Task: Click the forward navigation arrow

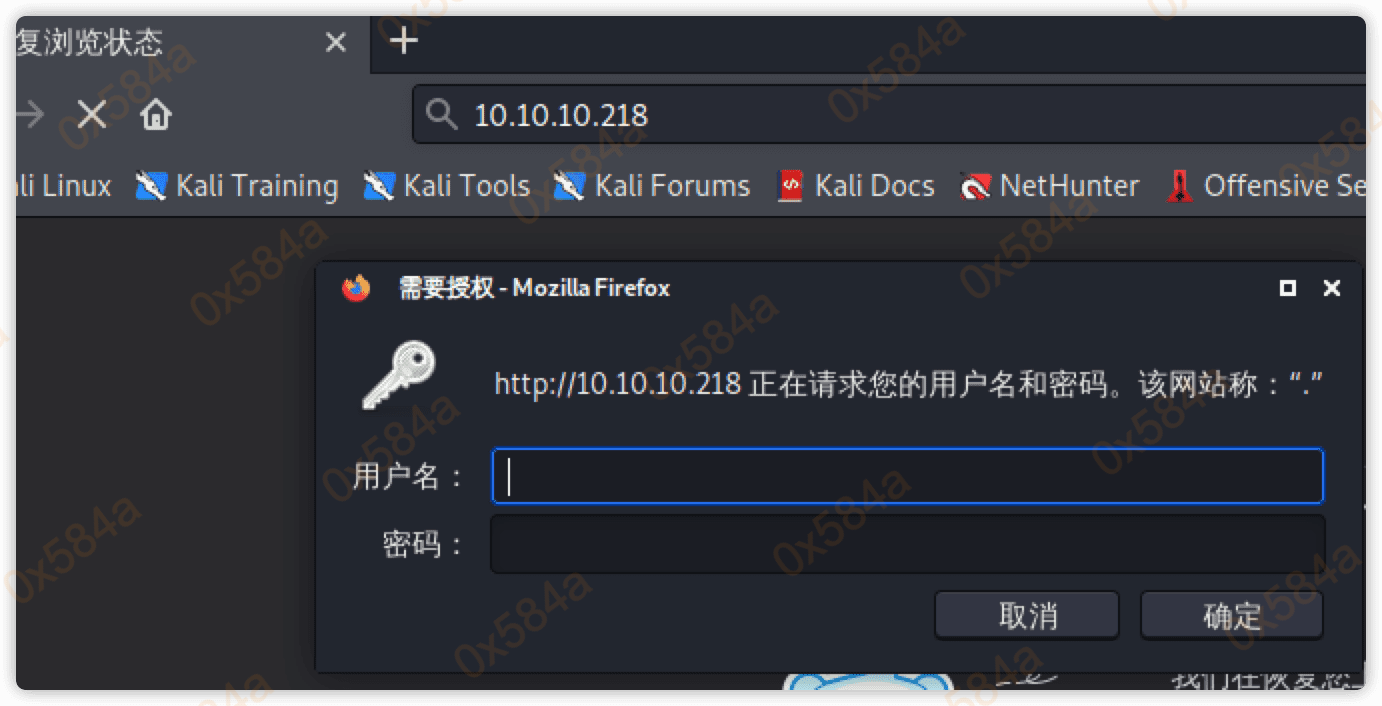Action: tap(30, 116)
